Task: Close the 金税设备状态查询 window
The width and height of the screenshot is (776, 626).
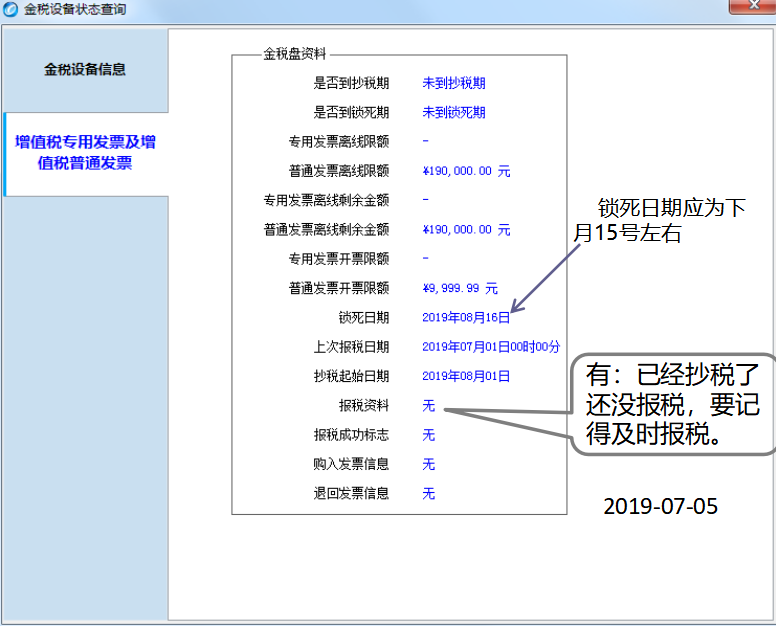Action: pyautogui.click(x=748, y=7)
